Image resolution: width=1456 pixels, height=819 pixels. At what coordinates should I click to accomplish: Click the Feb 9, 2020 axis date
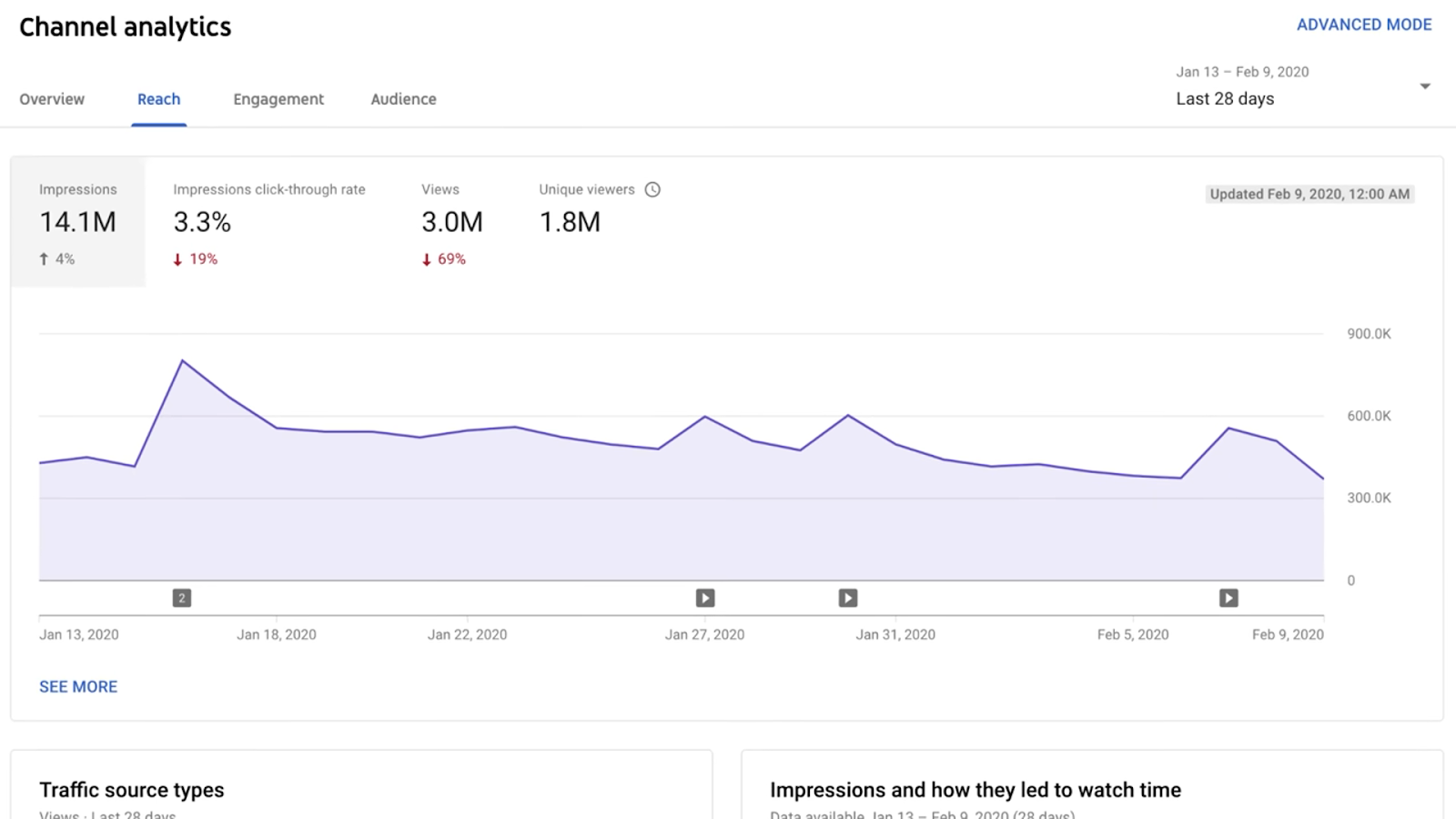[1288, 634]
